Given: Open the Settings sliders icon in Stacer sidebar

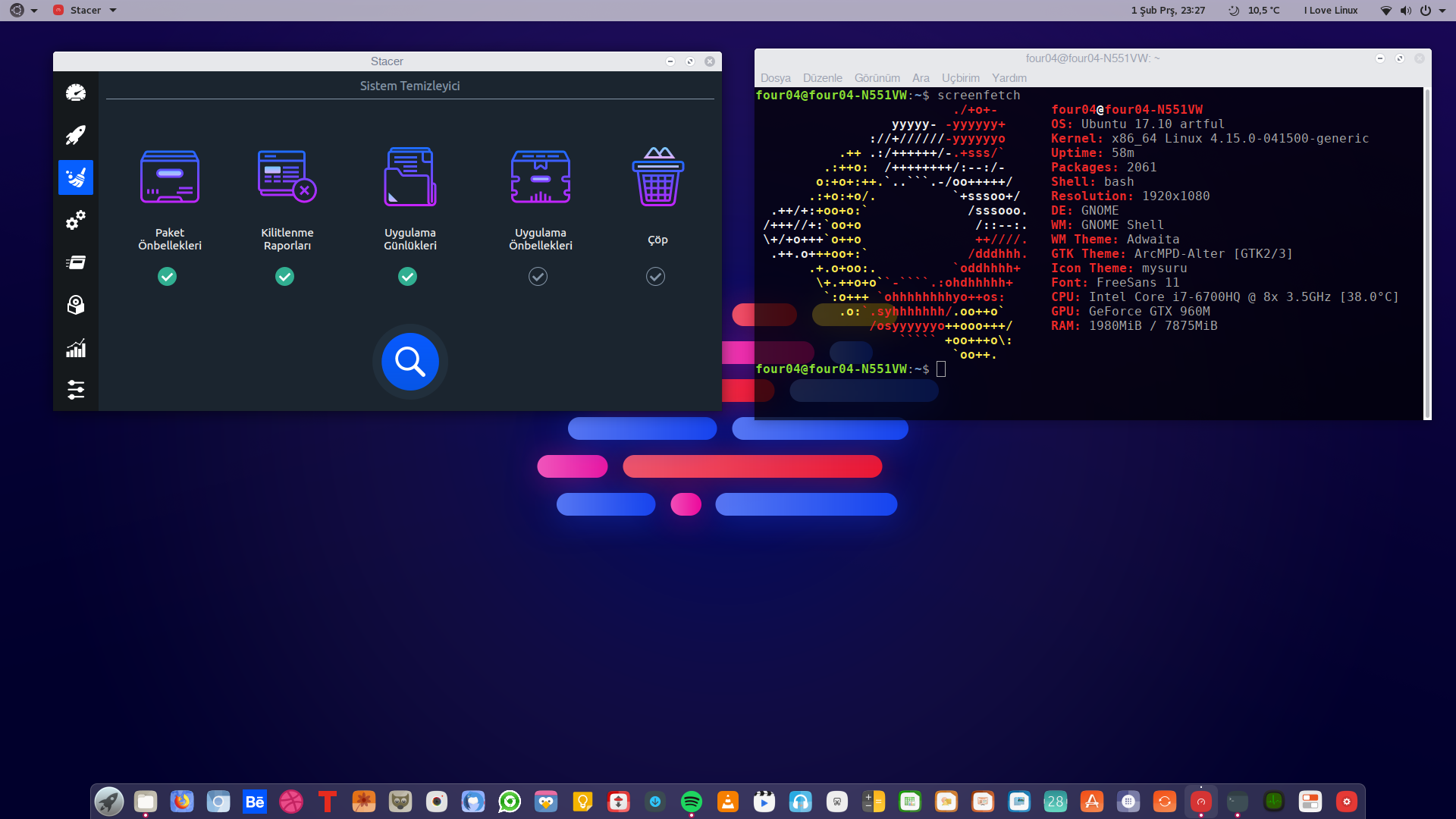Looking at the screenshot, I should tap(76, 390).
